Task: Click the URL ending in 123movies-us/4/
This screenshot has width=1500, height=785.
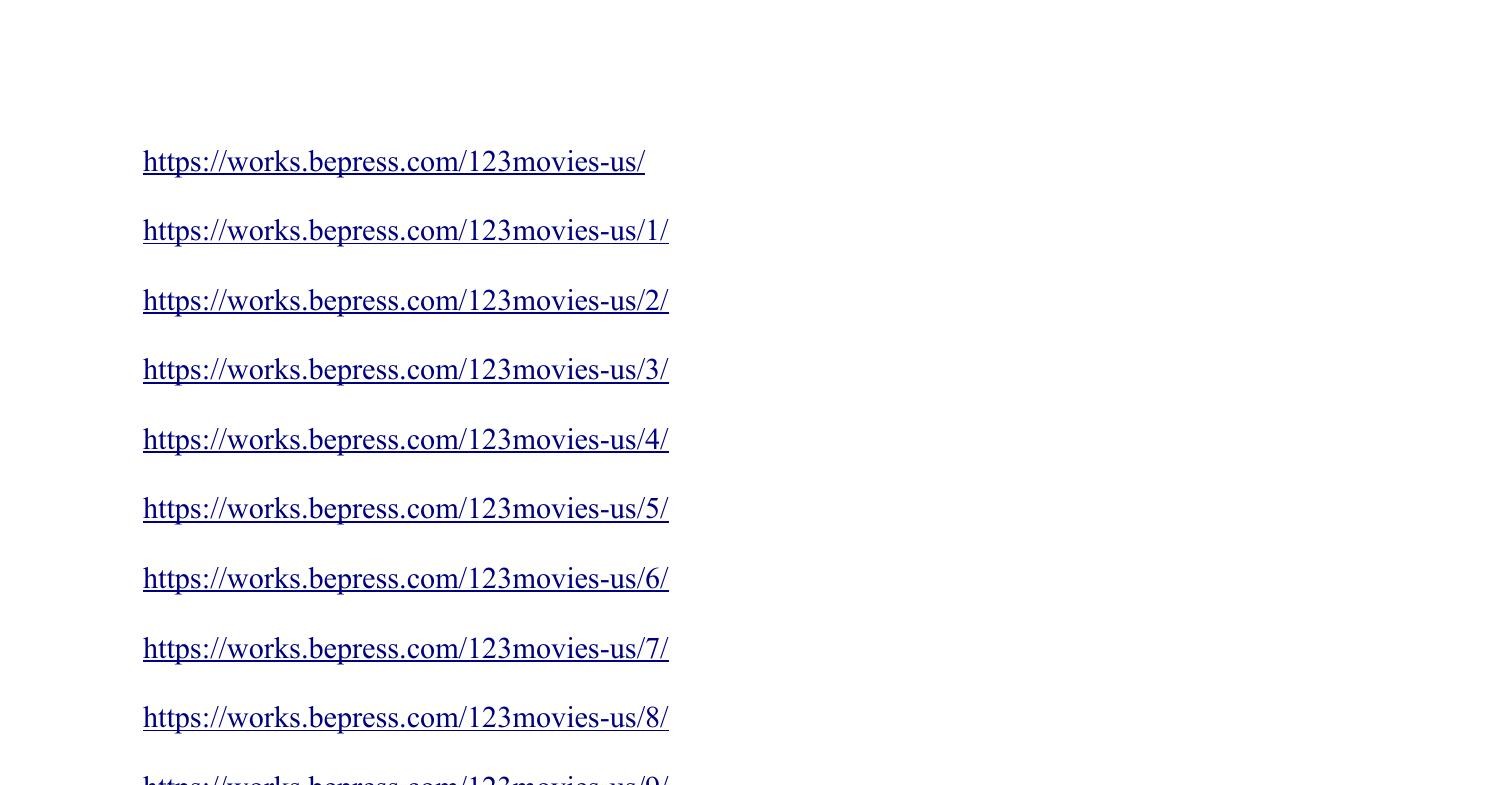Action: click(406, 440)
